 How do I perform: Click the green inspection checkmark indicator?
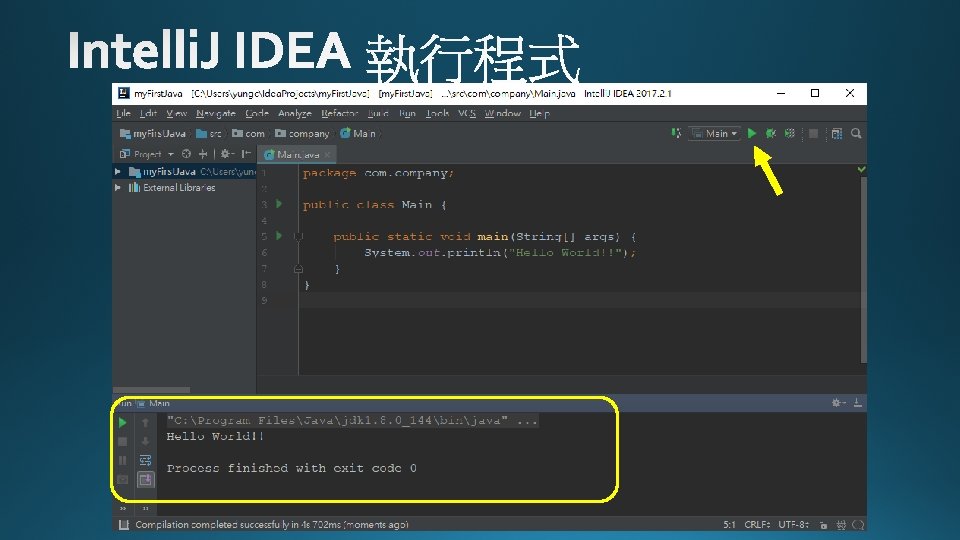pos(861,170)
